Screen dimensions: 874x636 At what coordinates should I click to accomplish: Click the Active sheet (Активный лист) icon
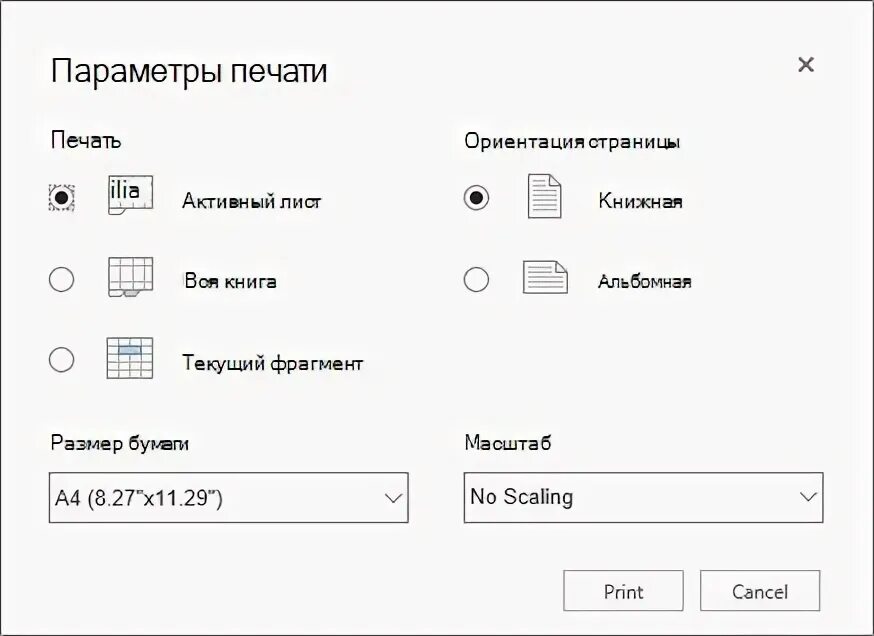coord(130,196)
